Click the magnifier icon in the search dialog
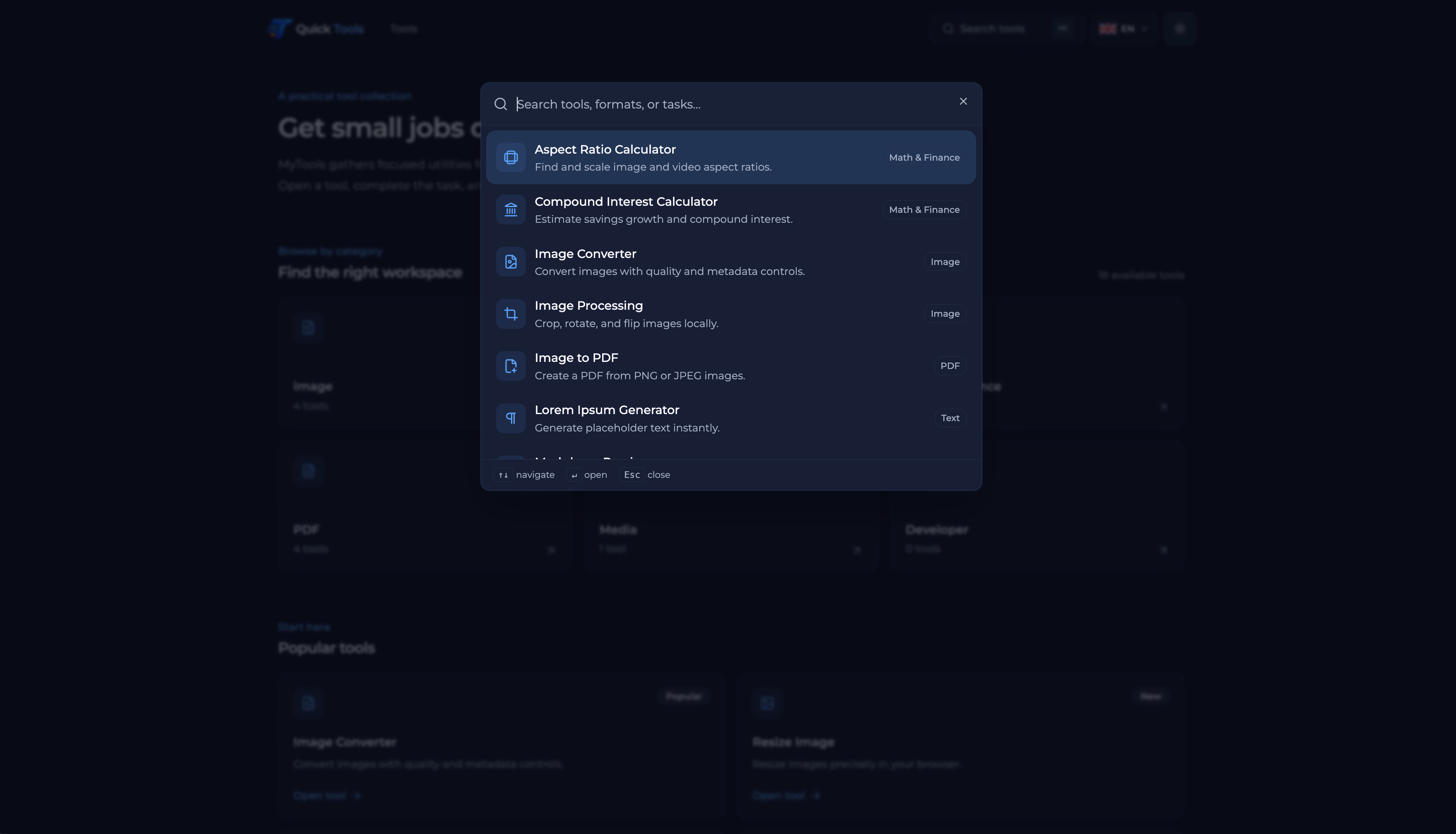The height and width of the screenshot is (834, 1456). [x=501, y=104]
